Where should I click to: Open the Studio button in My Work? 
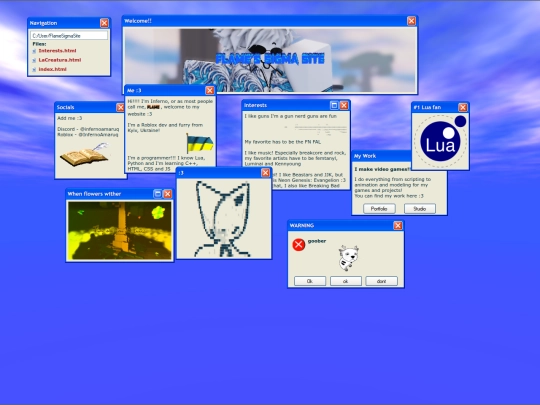[x=419, y=209]
